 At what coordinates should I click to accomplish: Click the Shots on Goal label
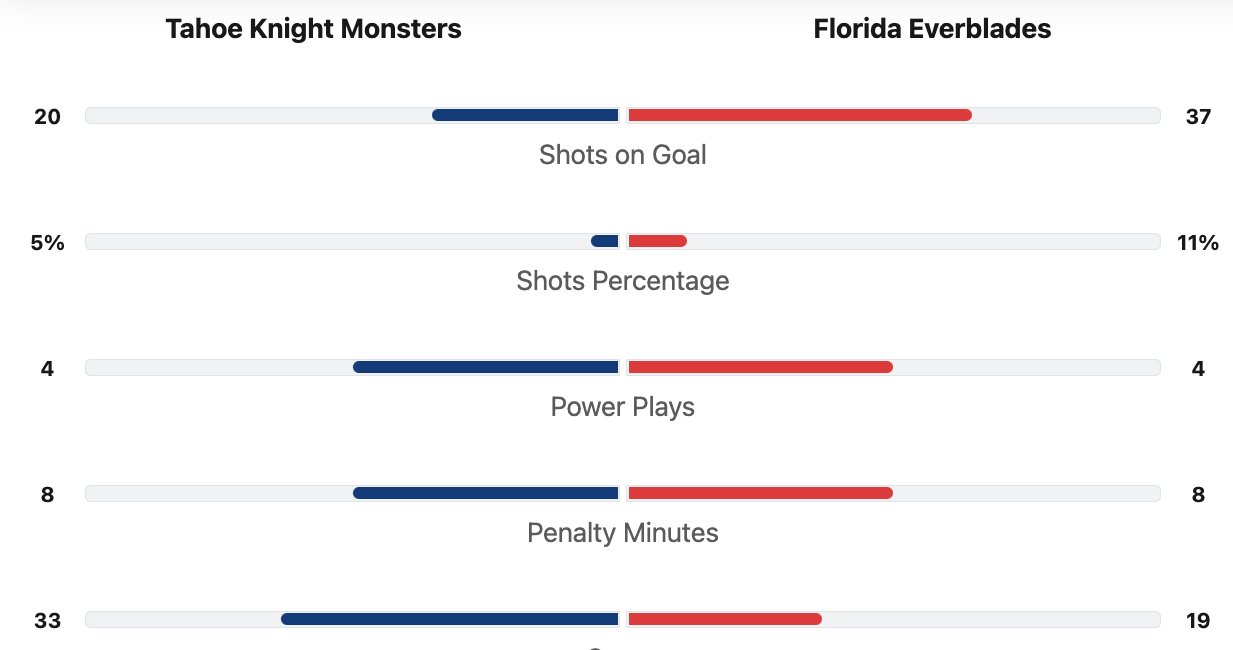point(622,155)
